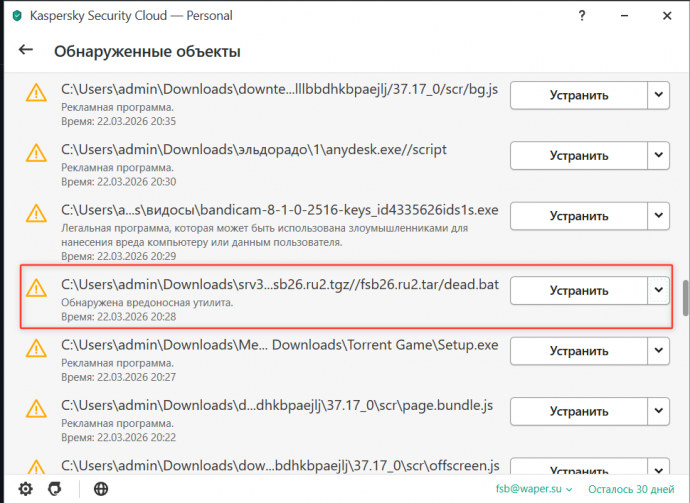Go back using the arrow icon
Viewport: 690px width, 503px height.
(26, 50)
